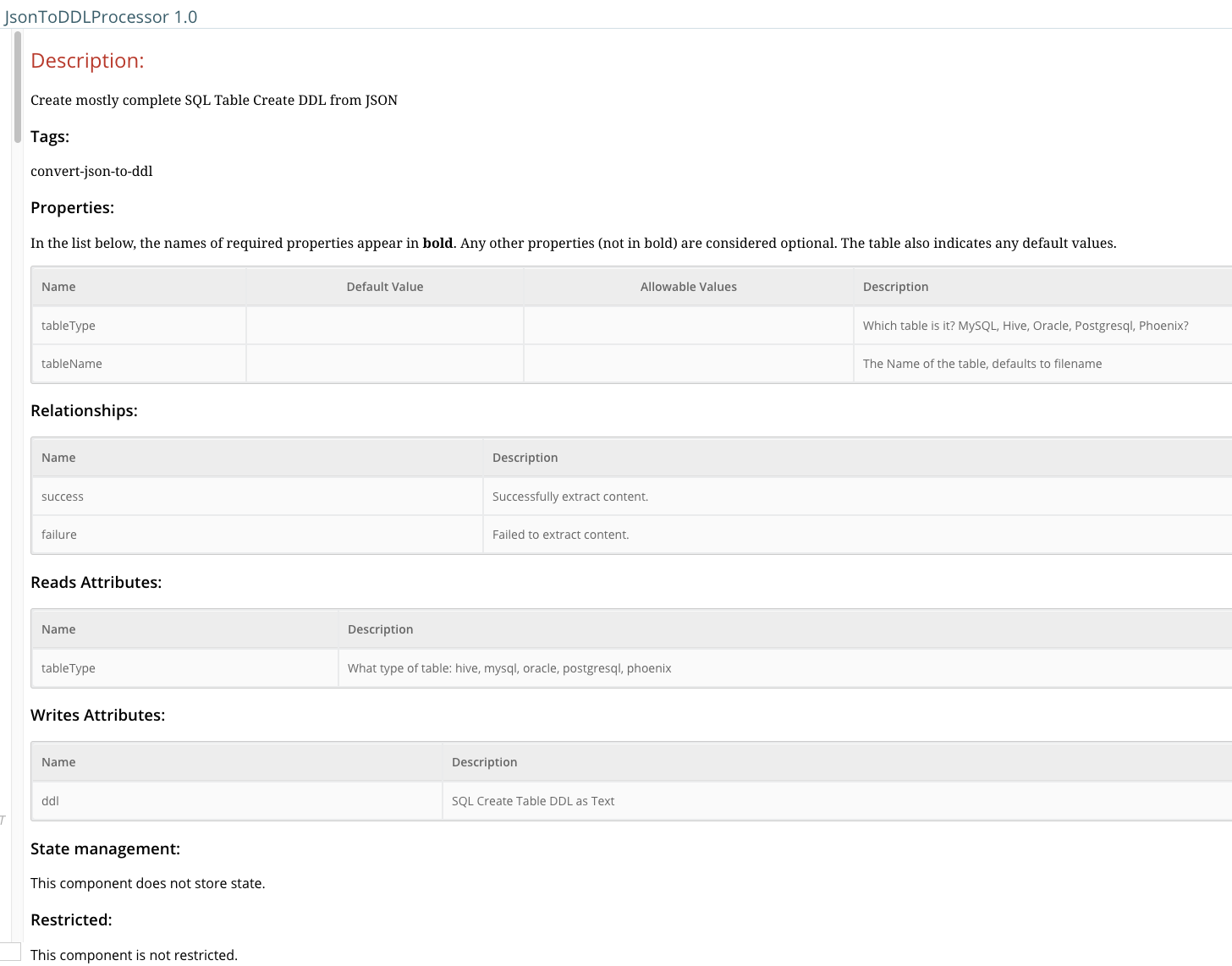
Task: Click the Allowable Values column header
Action: coord(688,286)
